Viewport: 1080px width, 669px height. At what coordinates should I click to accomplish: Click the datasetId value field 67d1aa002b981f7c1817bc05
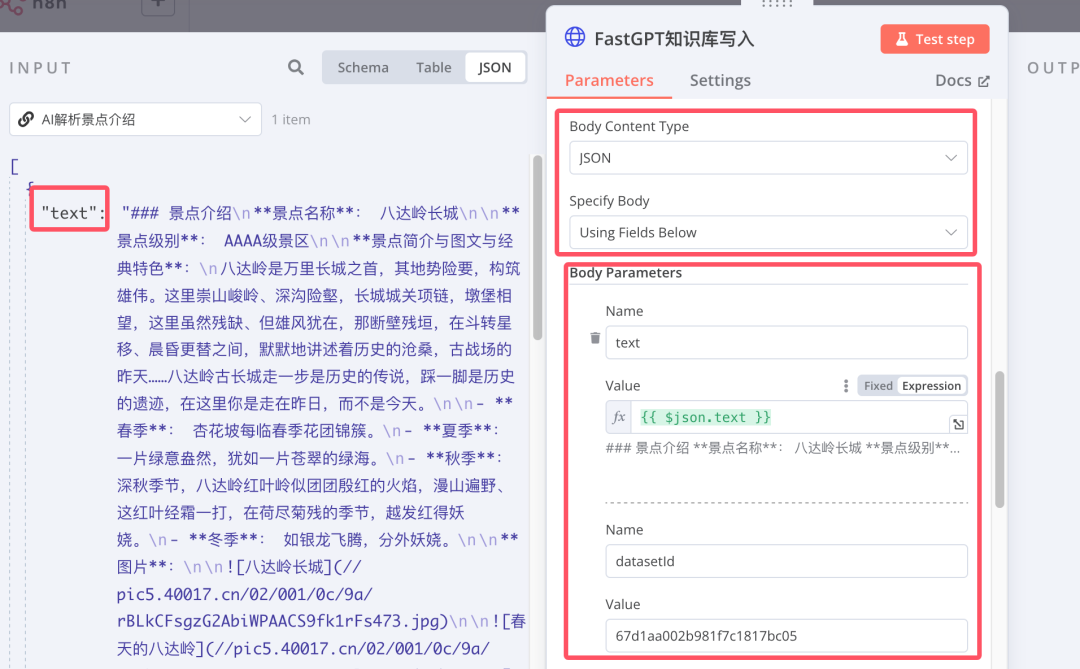coord(787,635)
